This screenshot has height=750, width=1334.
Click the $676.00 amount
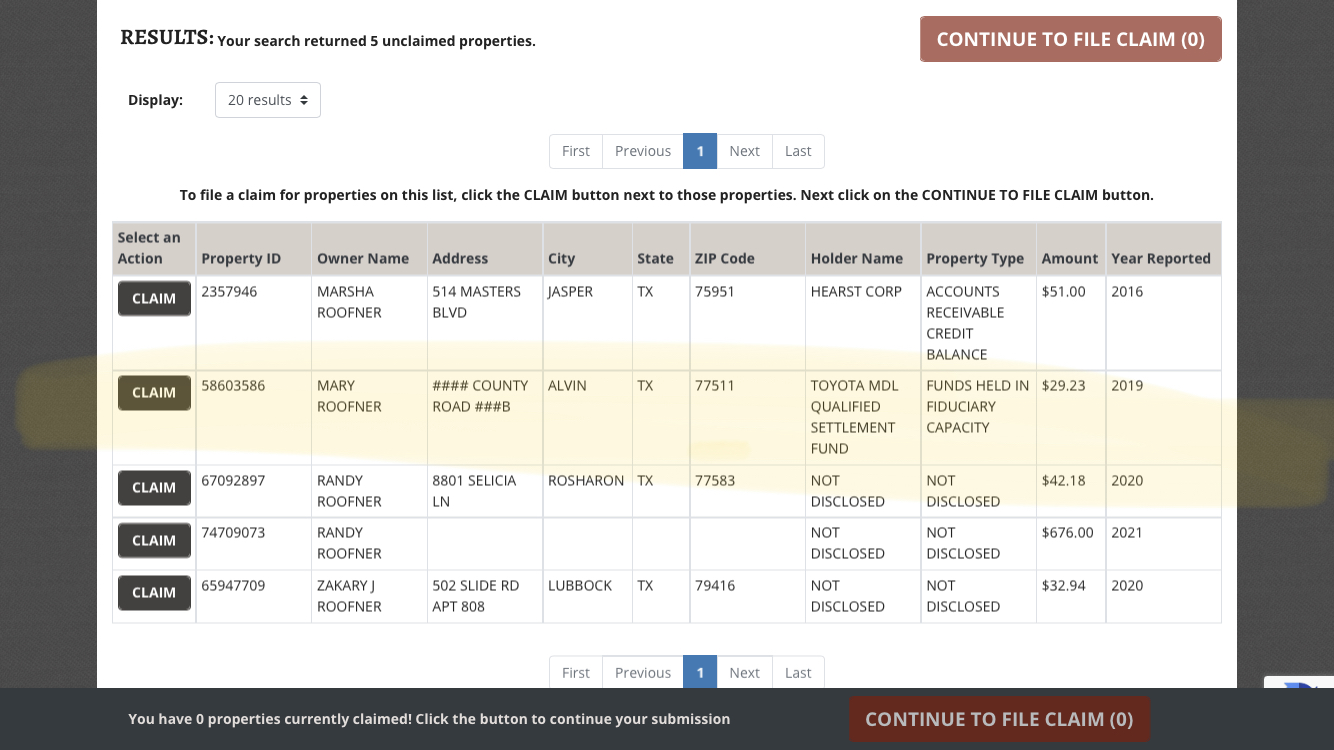pos(1067,533)
